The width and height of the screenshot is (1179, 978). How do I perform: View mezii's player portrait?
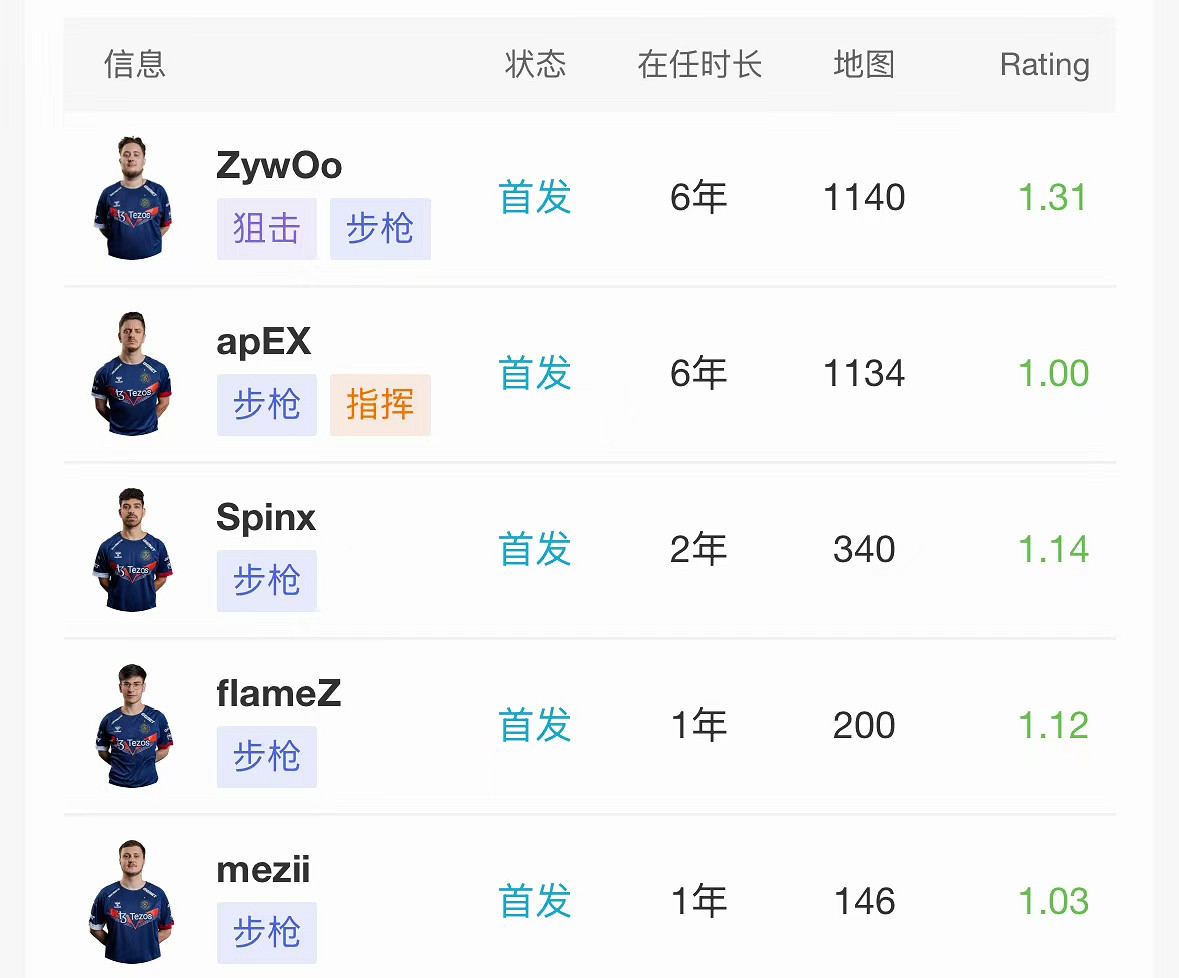click(132, 902)
